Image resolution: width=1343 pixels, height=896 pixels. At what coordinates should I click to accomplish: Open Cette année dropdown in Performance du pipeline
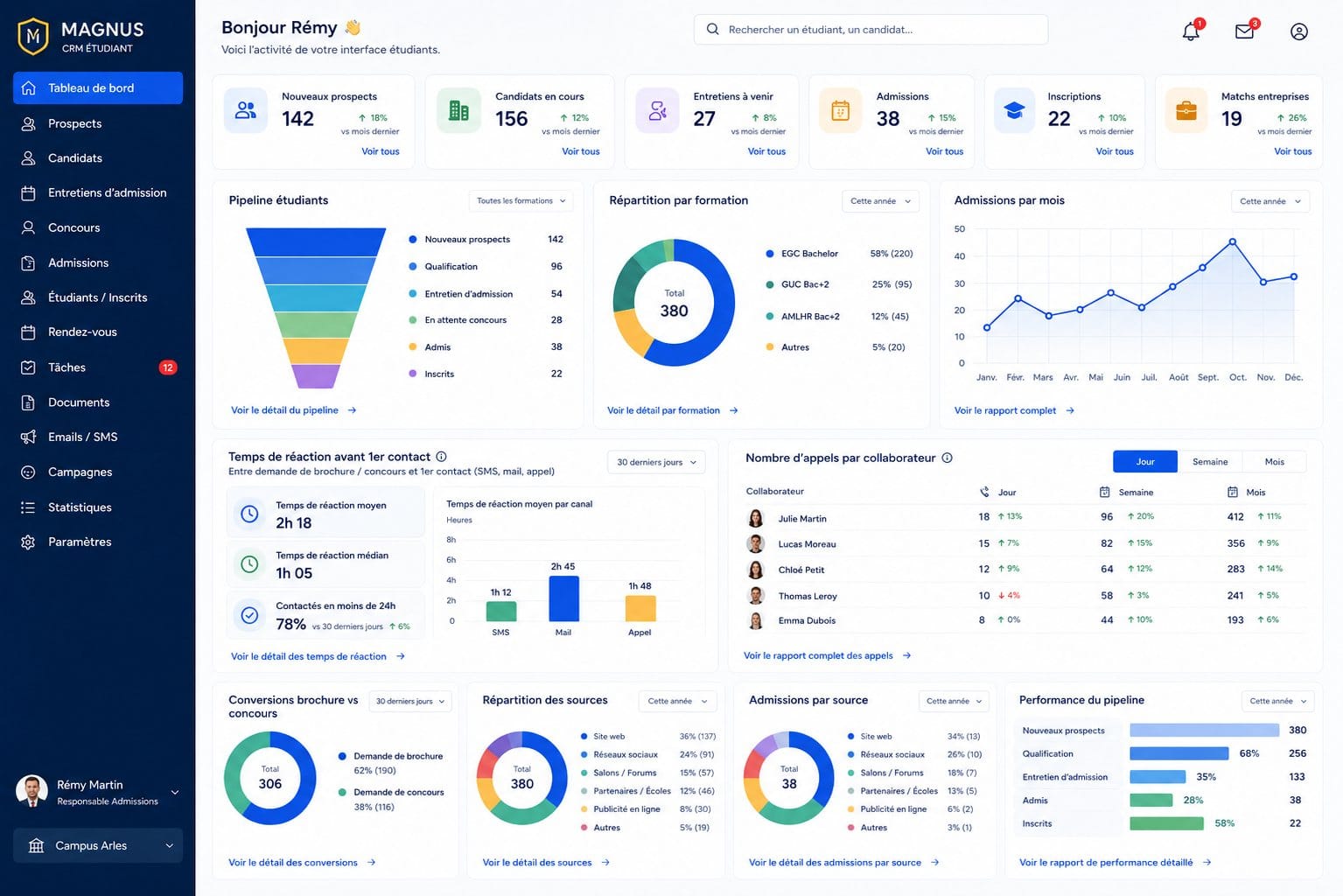click(x=1278, y=701)
